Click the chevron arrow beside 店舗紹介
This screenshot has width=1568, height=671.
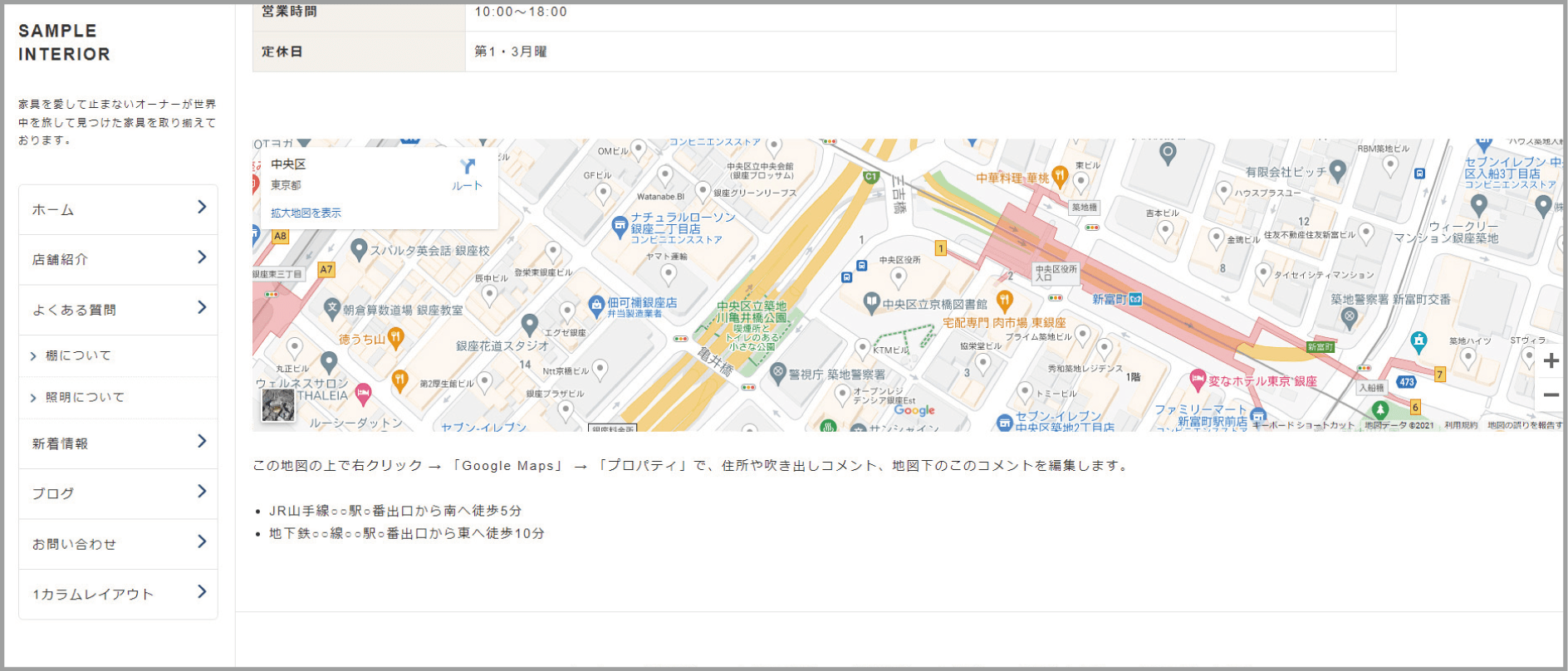click(202, 257)
